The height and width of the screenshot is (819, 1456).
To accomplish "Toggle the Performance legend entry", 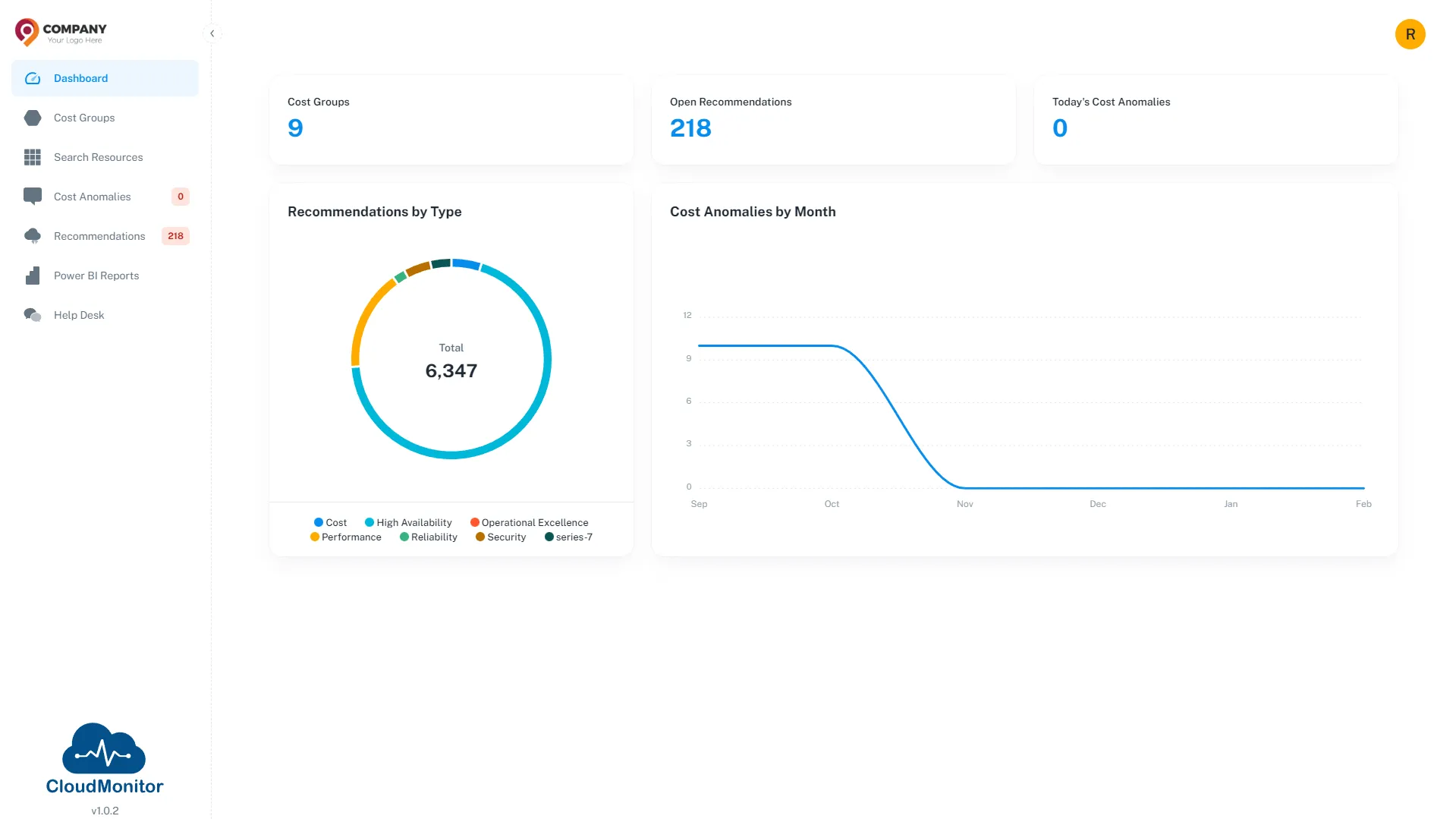I will 345,537.
